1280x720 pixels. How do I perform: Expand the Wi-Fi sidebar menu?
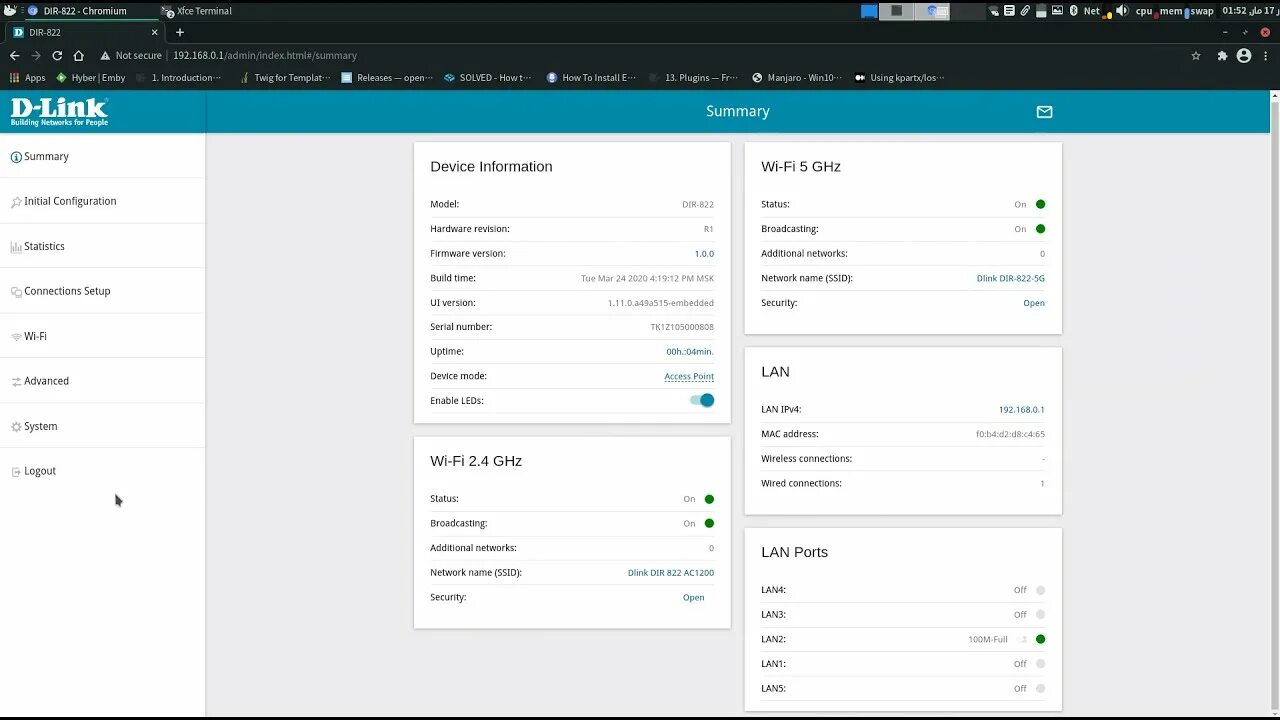pyautogui.click(x=102, y=336)
